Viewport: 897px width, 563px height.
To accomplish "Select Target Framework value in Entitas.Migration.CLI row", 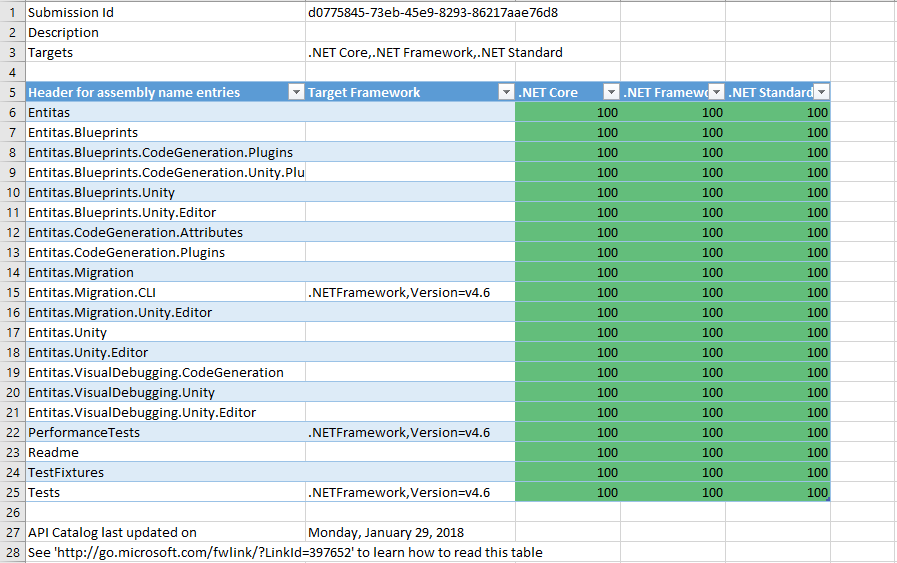I will point(410,293).
